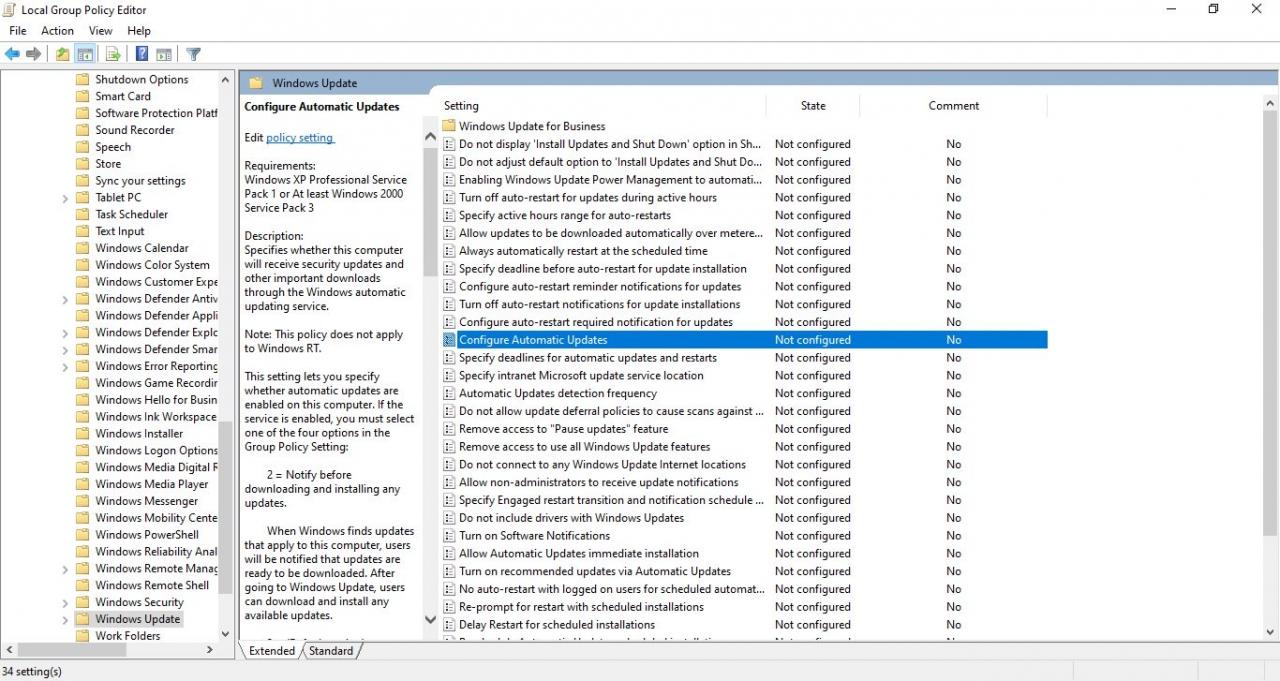Click the settings list scroll up arrow
This screenshot has width=1280, height=681.
tap(1271, 103)
